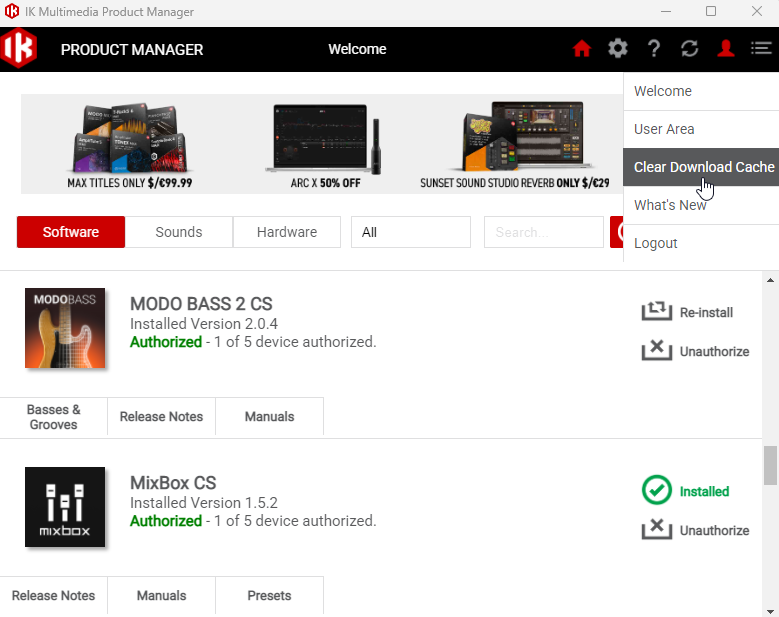The height and width of the screenshot is (617, 779).
Task: Open What's New menu entry
Action: pos(701,205)
